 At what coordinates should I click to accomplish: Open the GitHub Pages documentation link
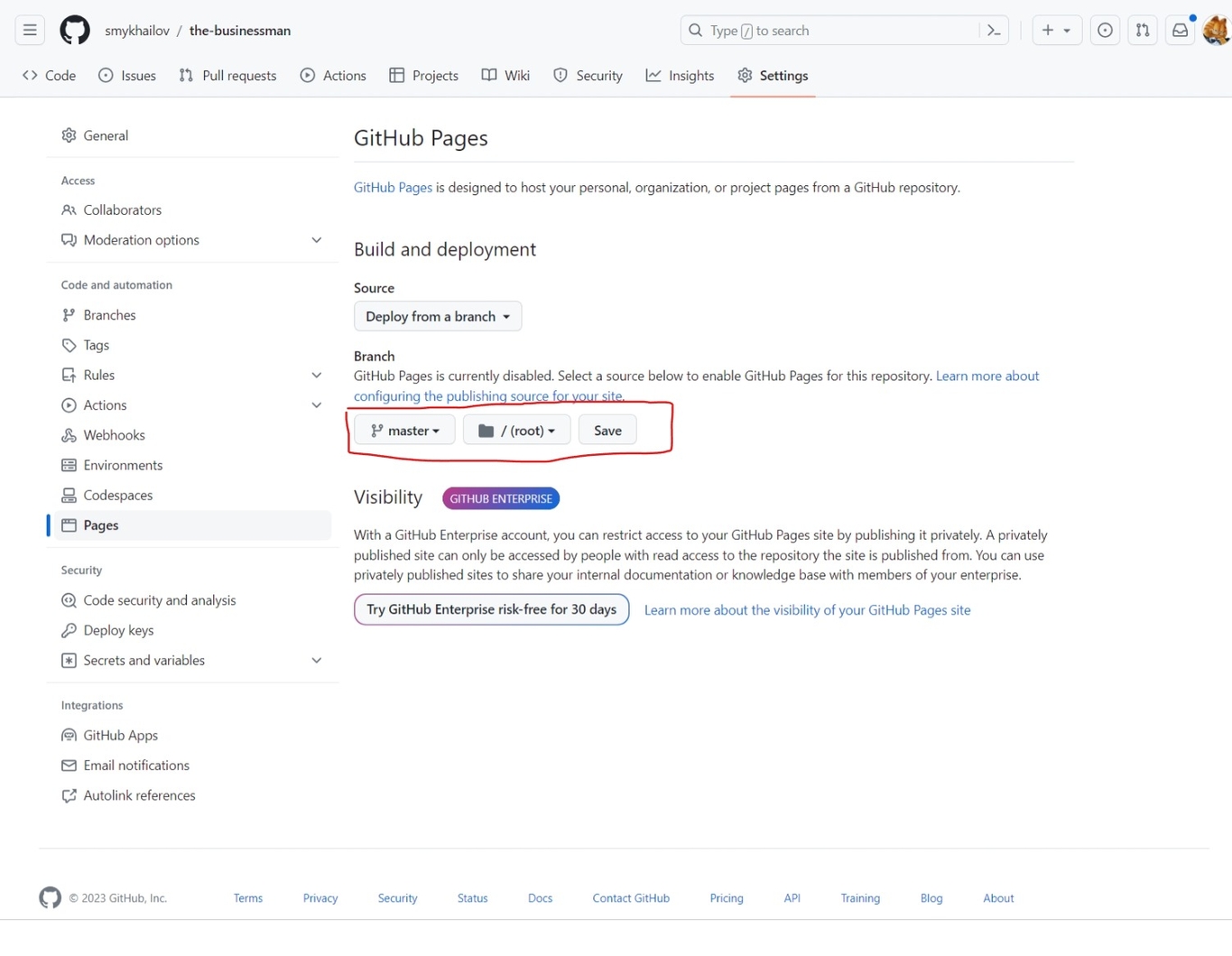coord(393,188)
